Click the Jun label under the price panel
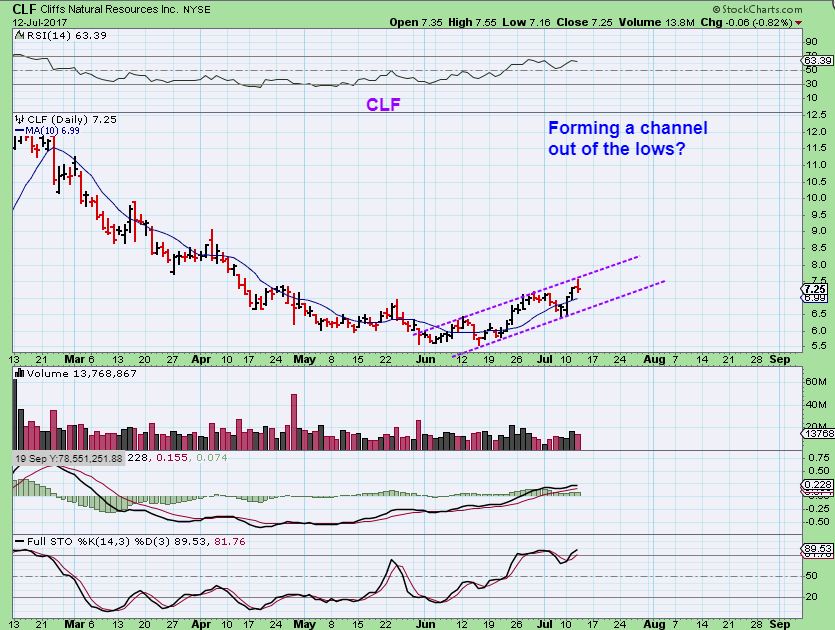 point(425,359)
